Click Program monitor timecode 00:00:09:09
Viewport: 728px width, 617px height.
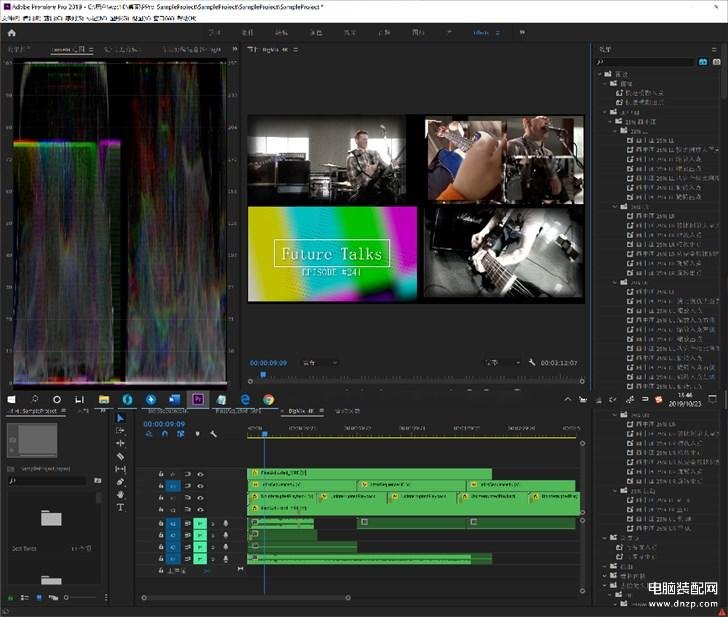268,363
